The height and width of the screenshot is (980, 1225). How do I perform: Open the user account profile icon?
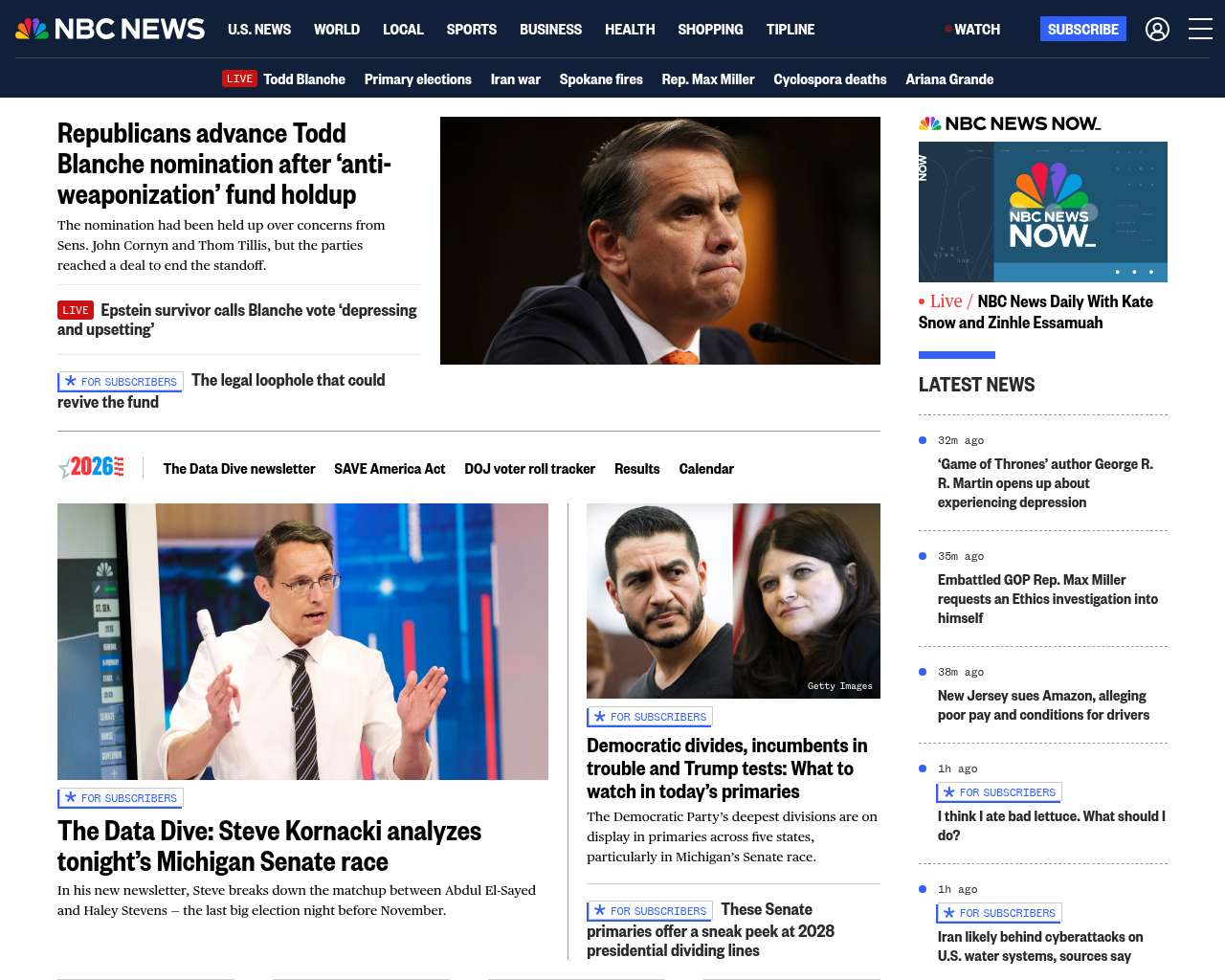tap(1157, 30)
